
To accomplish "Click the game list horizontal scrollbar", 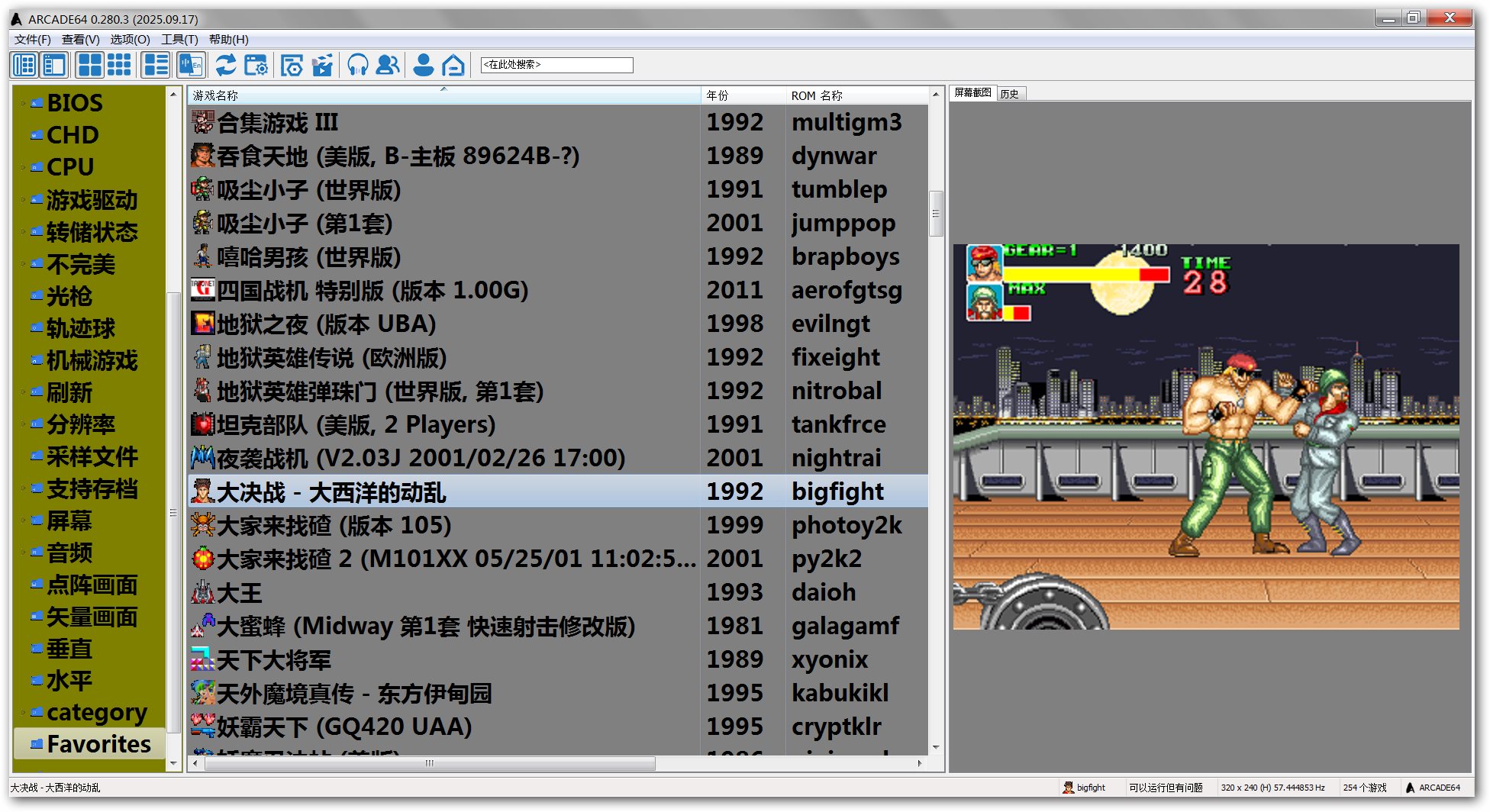I will pyautogui.click(x=429, y=763).
